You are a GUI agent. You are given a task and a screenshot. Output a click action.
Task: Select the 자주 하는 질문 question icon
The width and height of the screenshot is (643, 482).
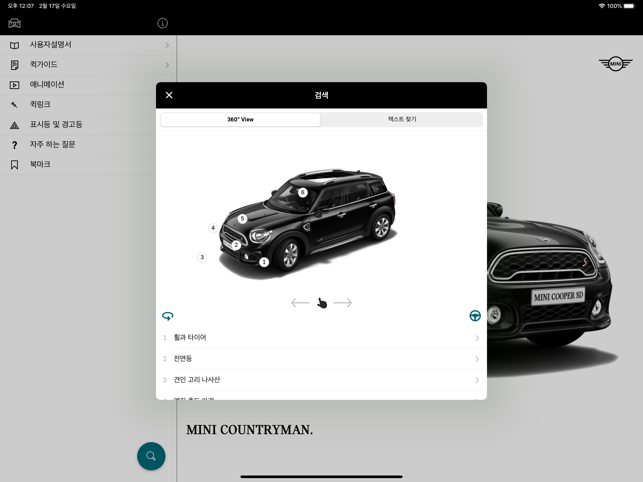[x=14, y=145]
